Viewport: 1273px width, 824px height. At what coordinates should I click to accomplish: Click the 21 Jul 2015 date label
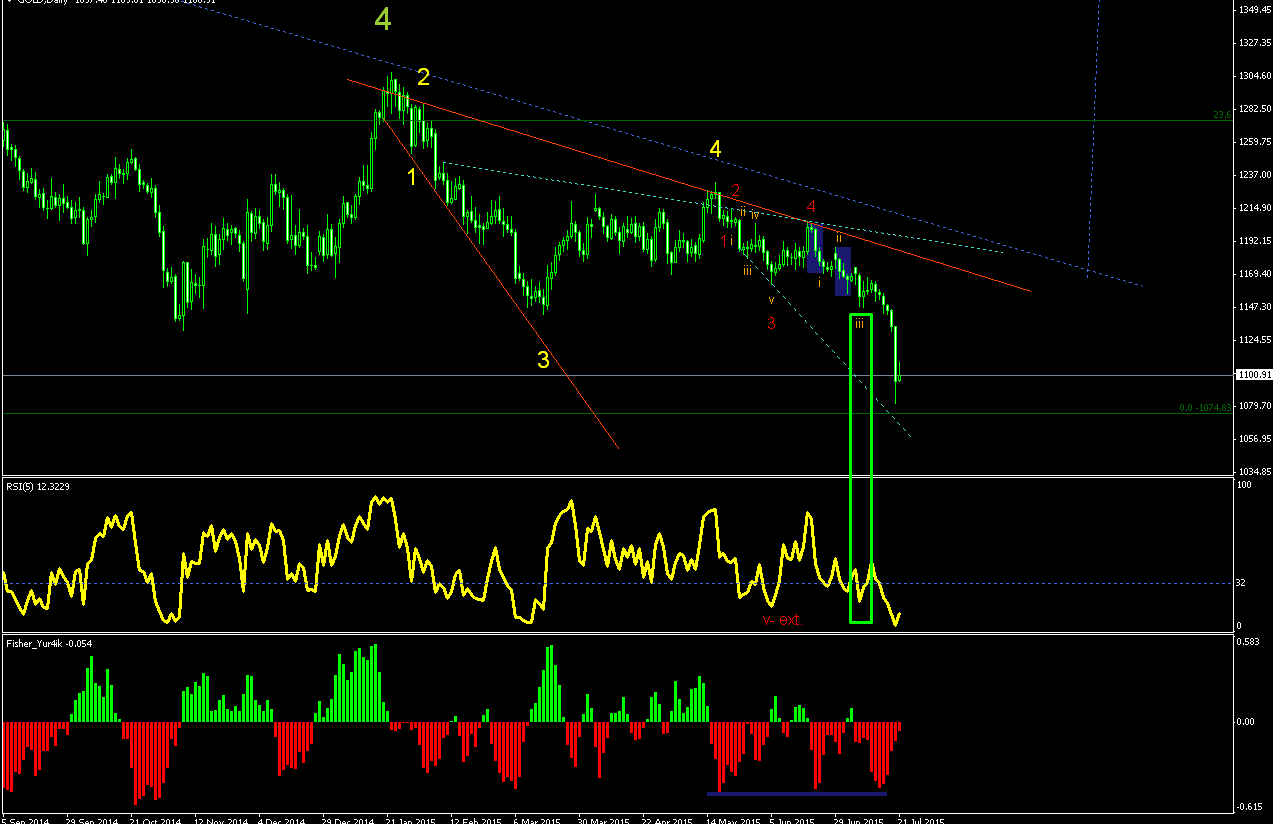(x=922, y=820)
